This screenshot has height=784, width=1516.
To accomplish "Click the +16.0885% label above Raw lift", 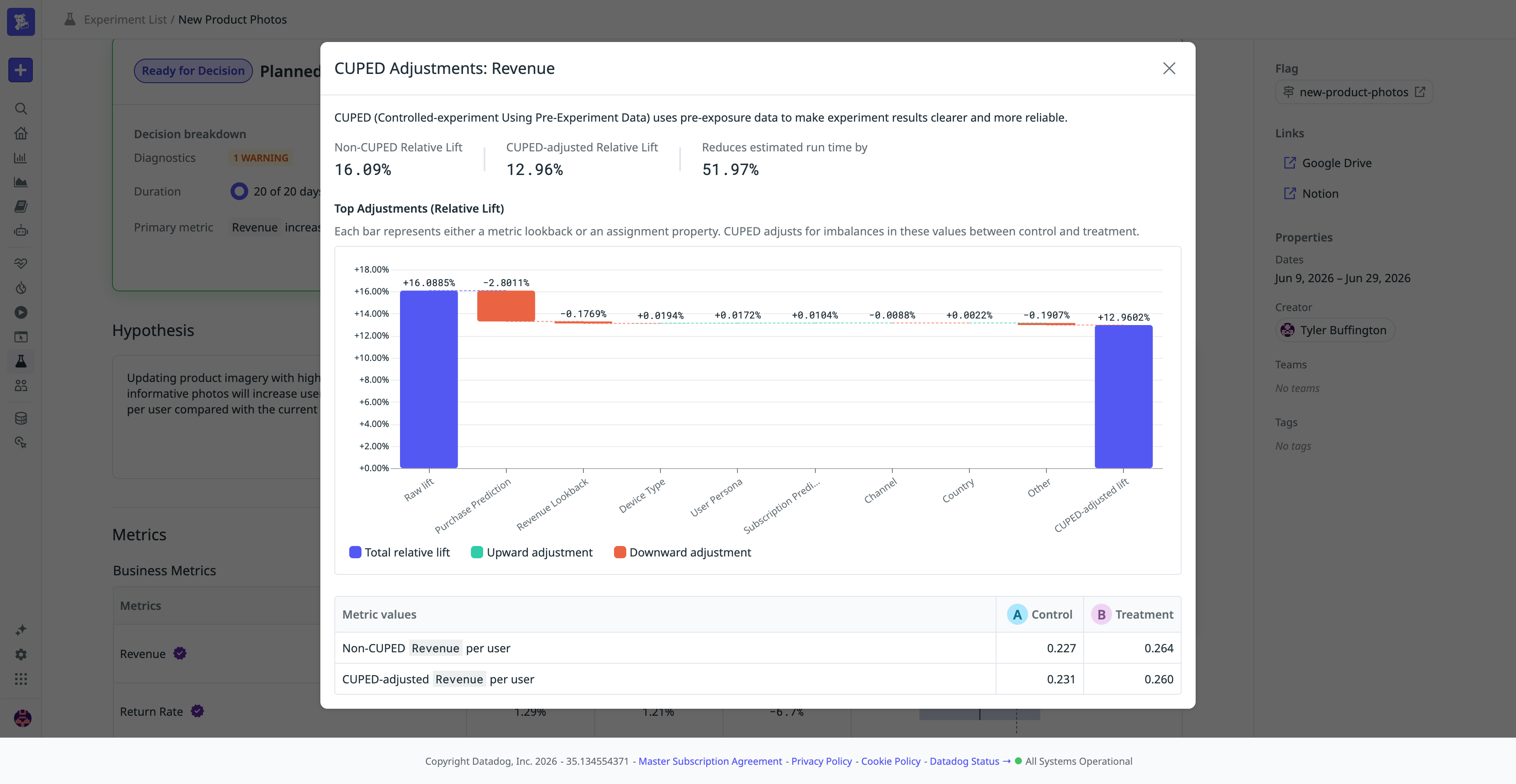I will [x=429, y=283].
